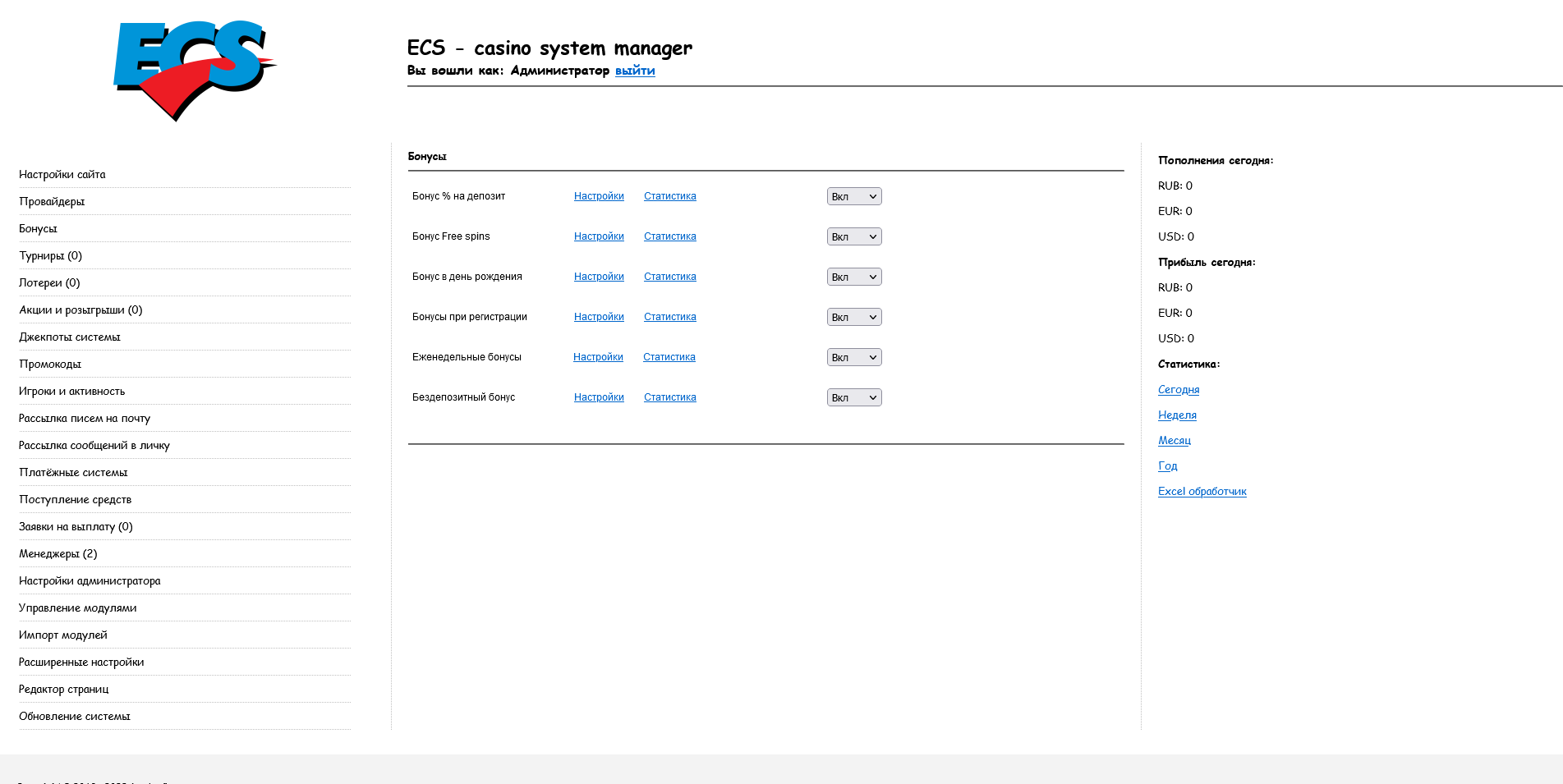Open the Провайдеры menu item

click(52, 201)
